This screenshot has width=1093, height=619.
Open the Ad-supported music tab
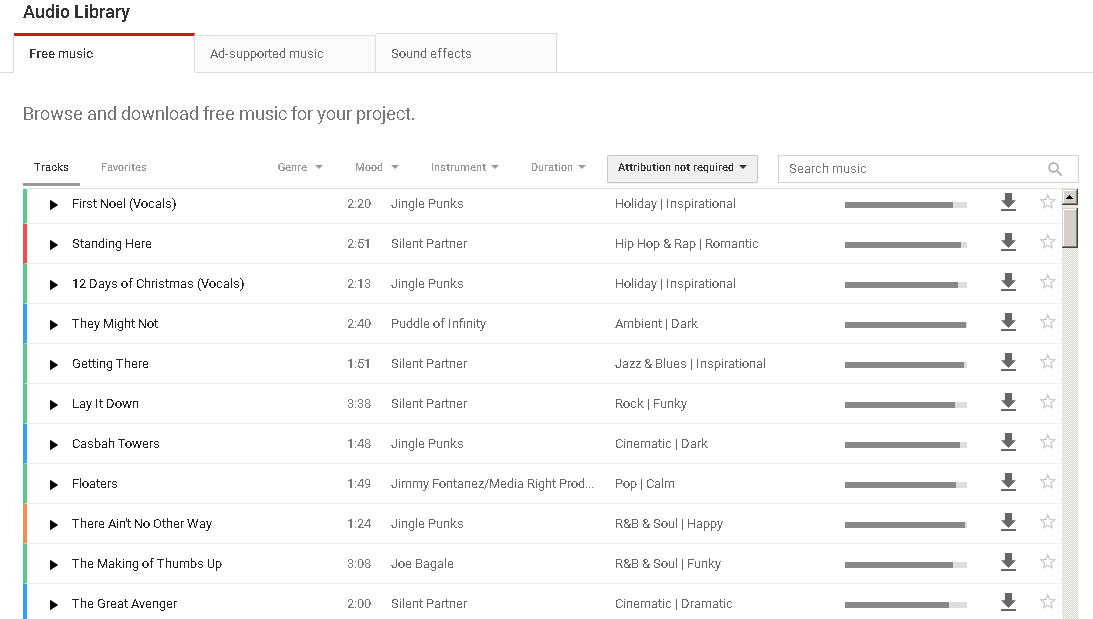tap(284, 52)
